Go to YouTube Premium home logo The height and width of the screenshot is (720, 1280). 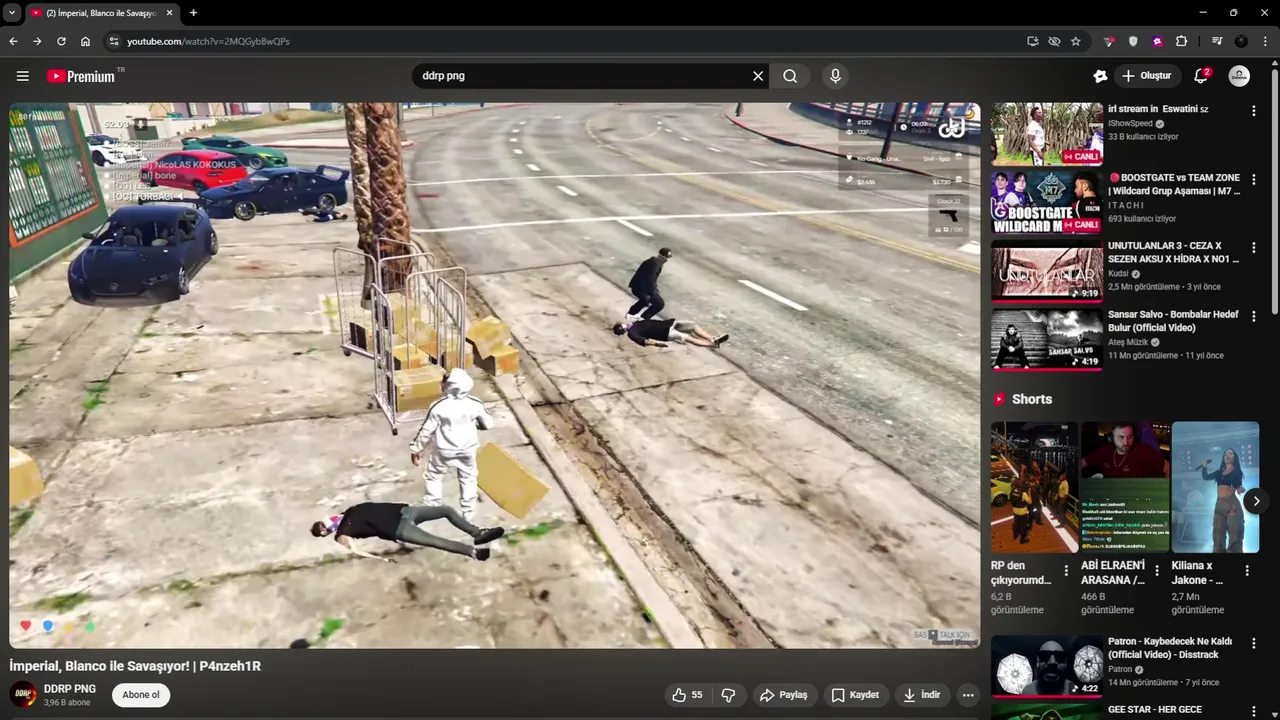pos(81,76)
